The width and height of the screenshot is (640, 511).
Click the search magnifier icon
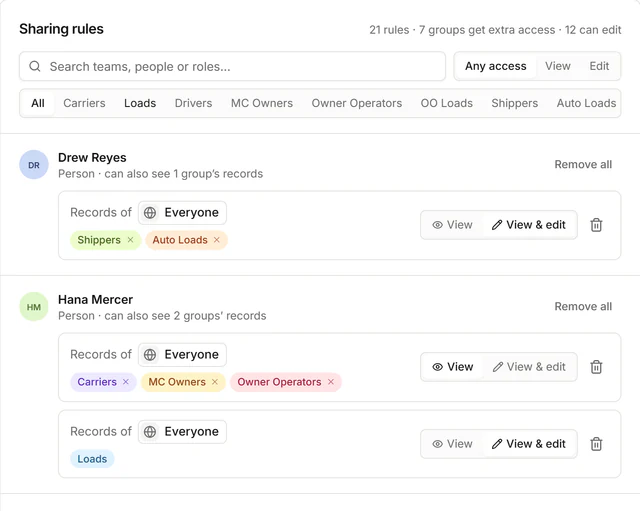click(x=35, y=66)
